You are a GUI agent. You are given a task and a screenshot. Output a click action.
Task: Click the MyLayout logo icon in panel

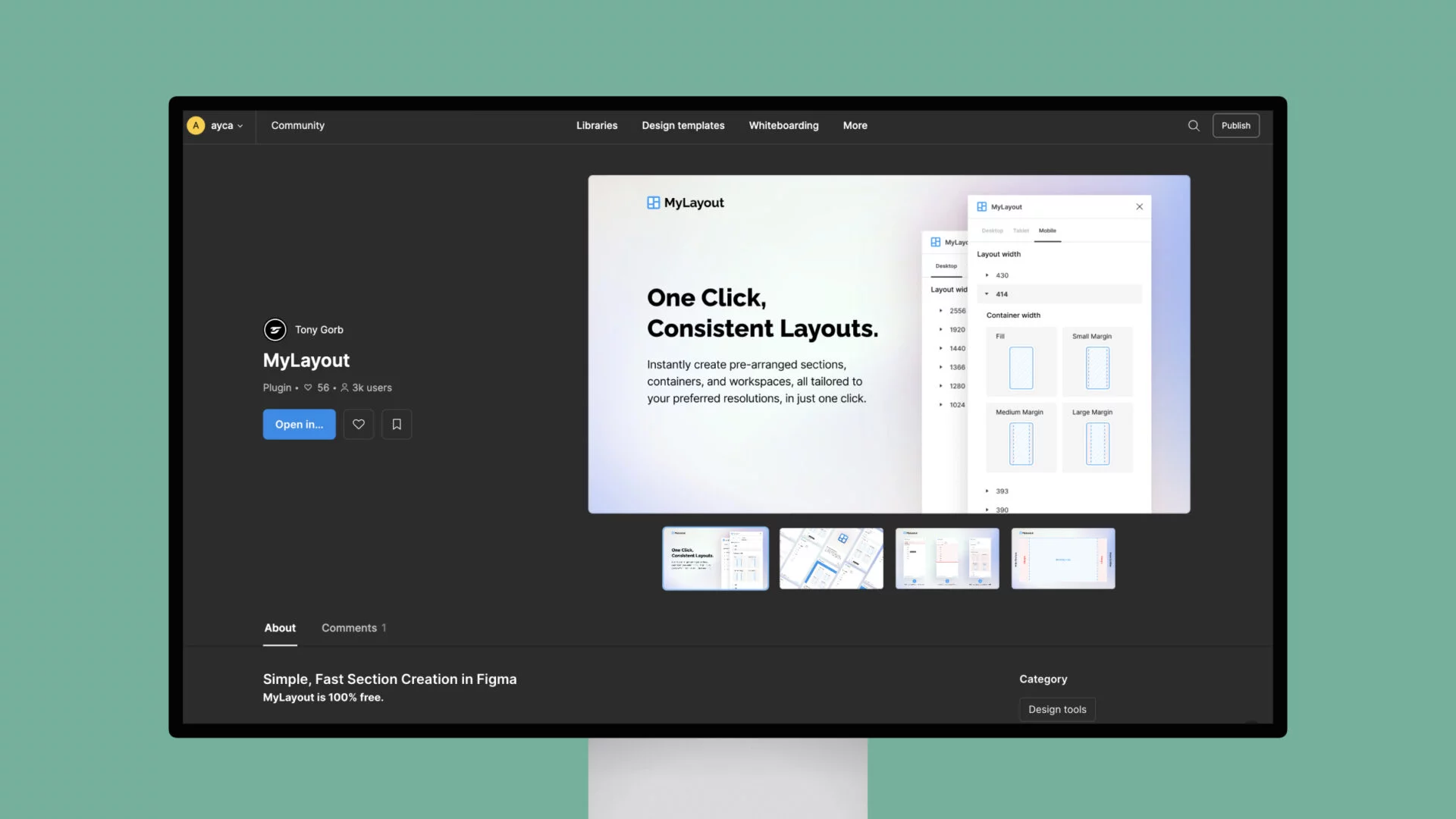pyautogui.click(x=981, y=206)
